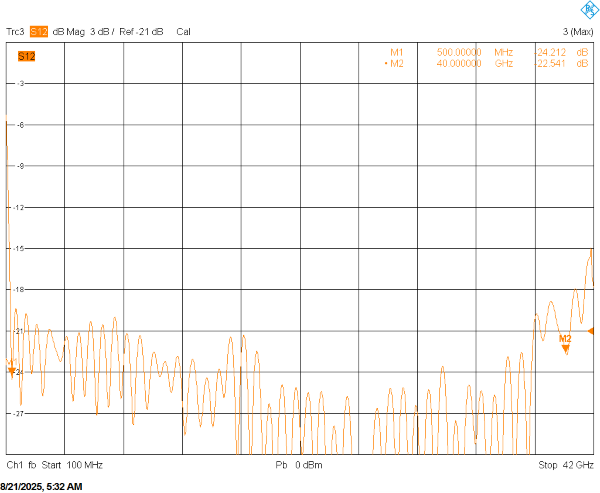
Task: Click the orange S12 trace label in graph
Action: click(x=27, y=56)
